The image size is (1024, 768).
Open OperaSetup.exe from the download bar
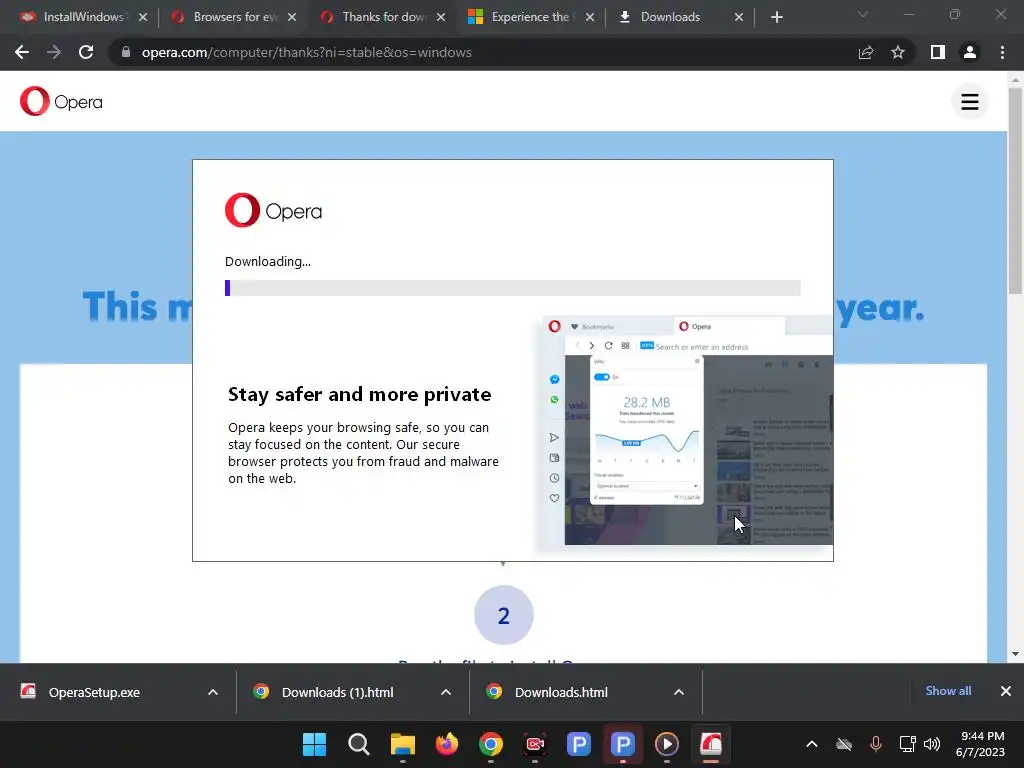point(94,692)
